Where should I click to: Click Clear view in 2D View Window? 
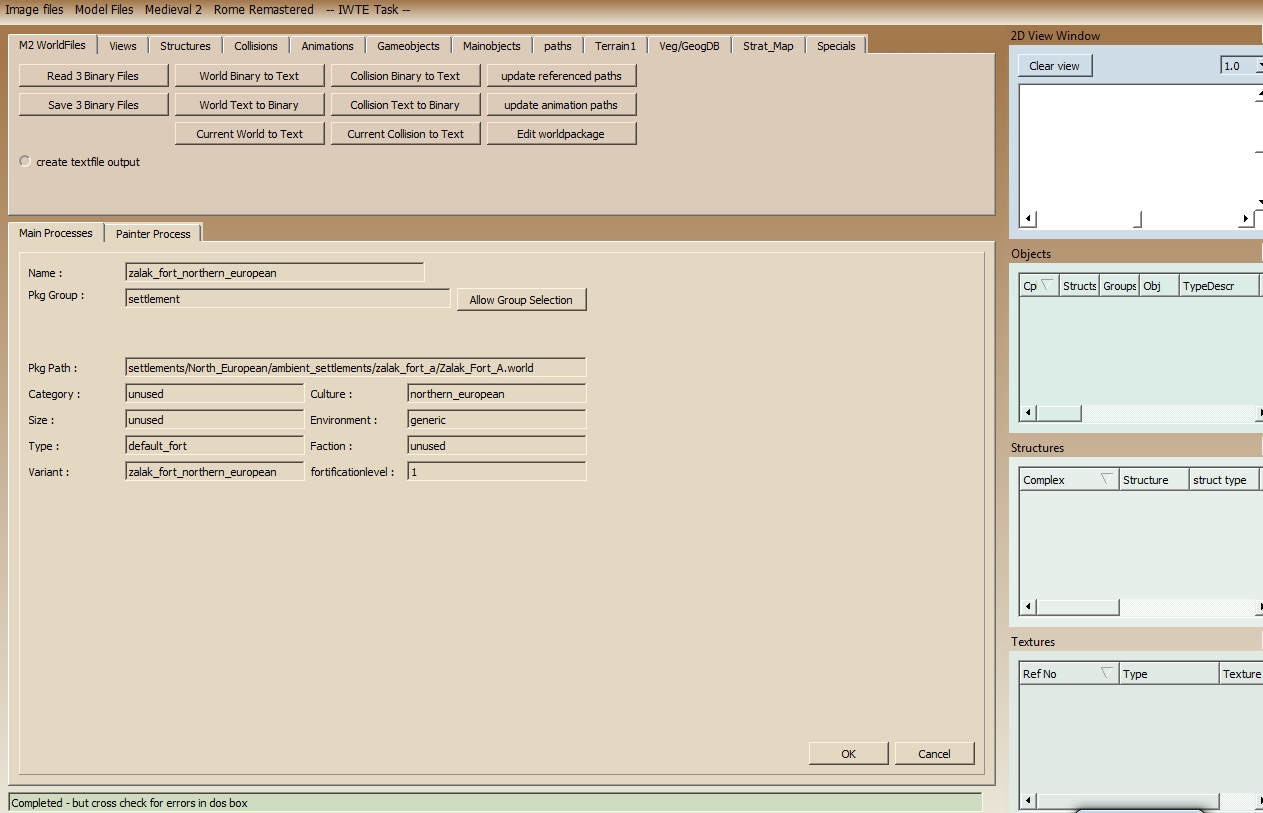coord(1055,66)
